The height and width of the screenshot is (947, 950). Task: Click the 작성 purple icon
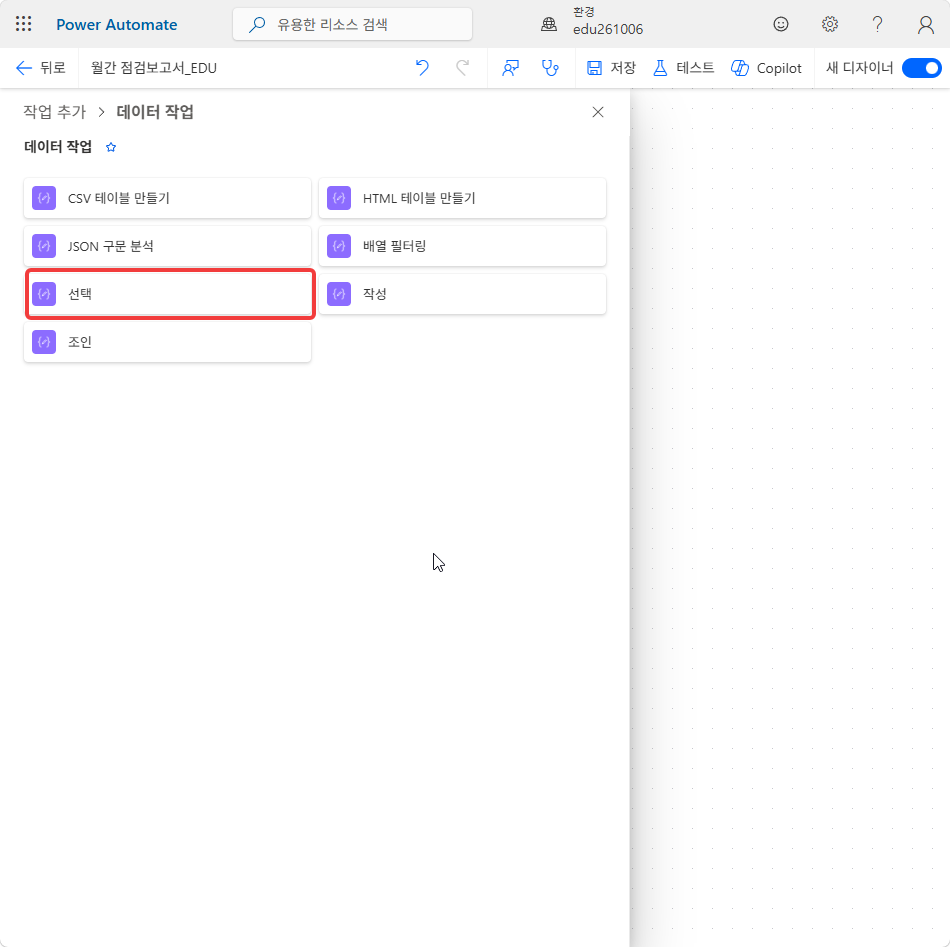pos(339,294)
